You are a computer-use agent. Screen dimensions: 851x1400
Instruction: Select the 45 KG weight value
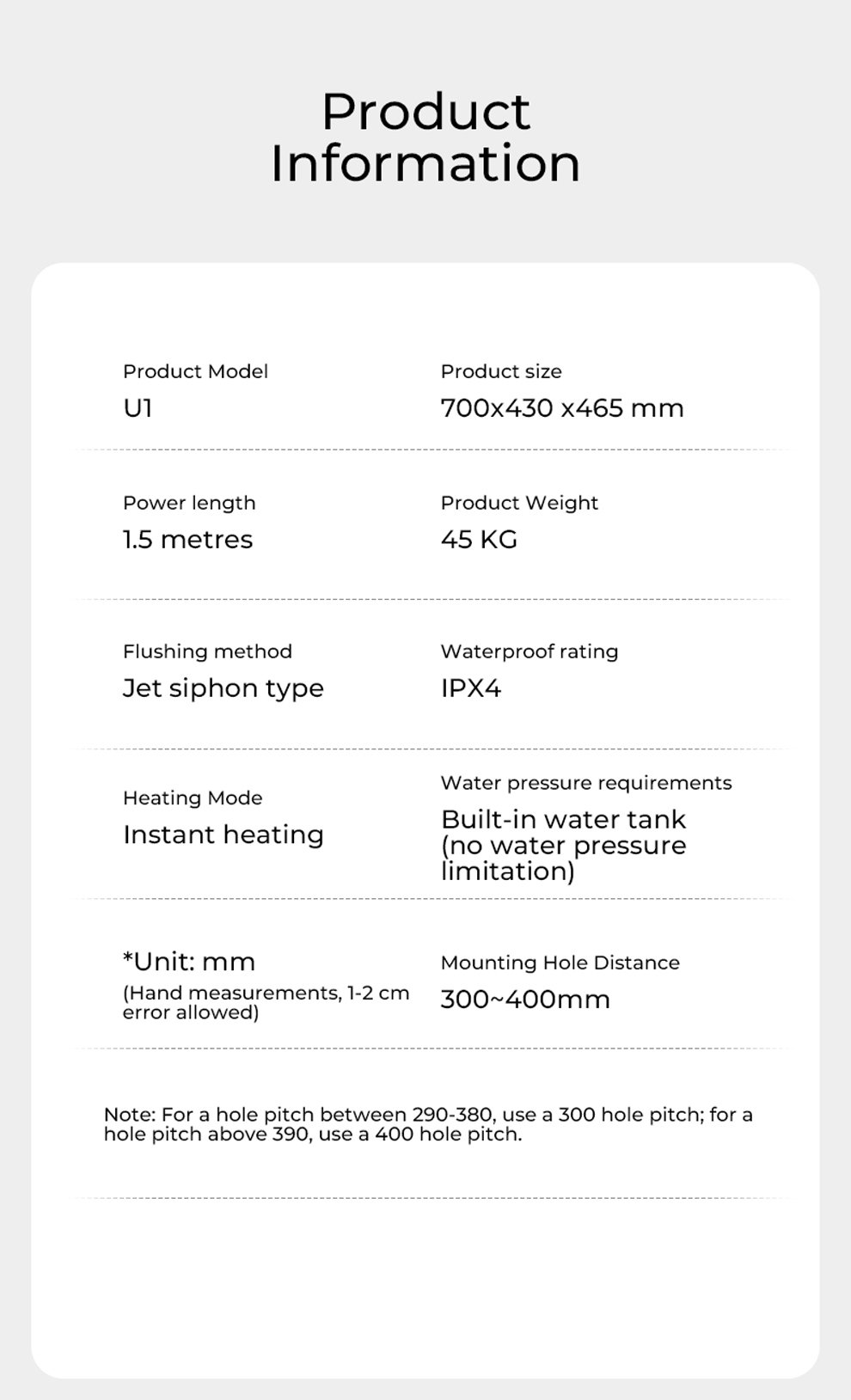(x=479, y=540)
